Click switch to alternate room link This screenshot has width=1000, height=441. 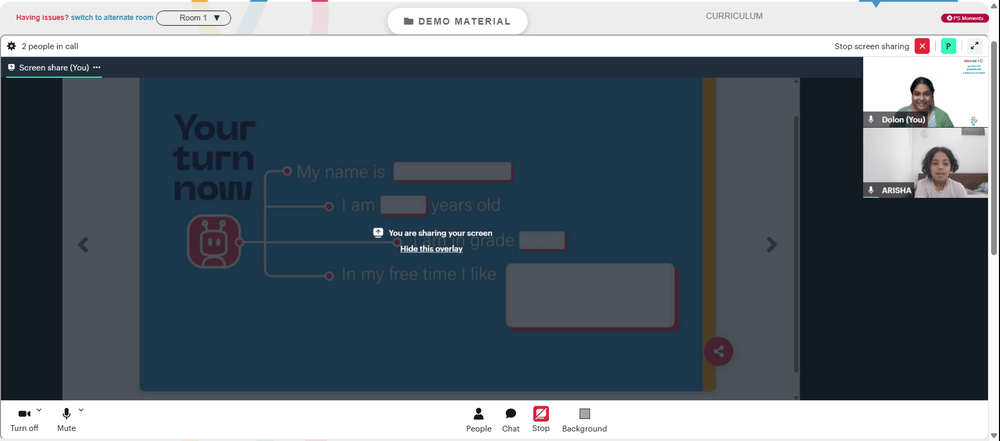[112, 18]
